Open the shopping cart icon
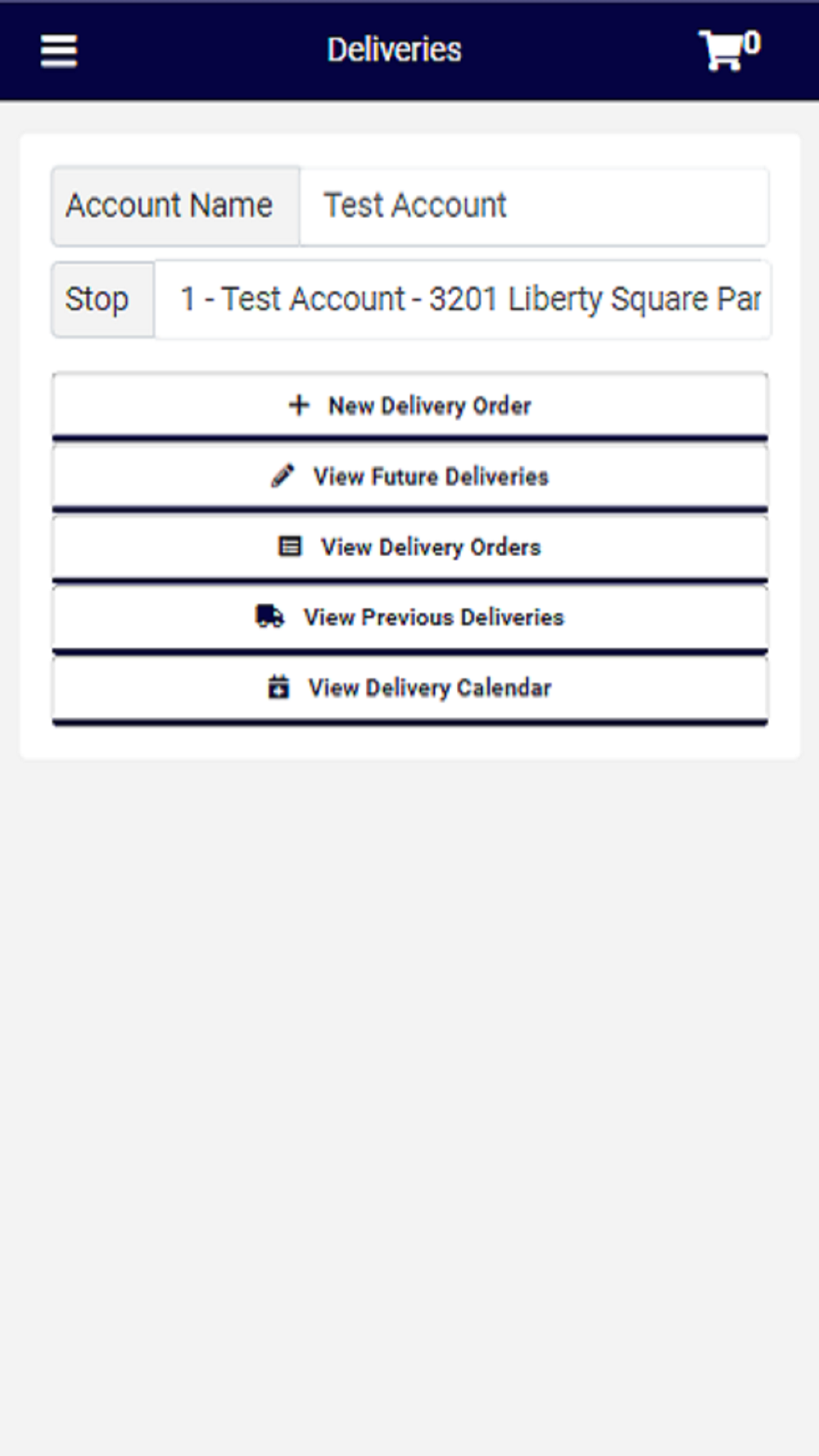Viewport: 819px width, 1456px height. [722, 51]
